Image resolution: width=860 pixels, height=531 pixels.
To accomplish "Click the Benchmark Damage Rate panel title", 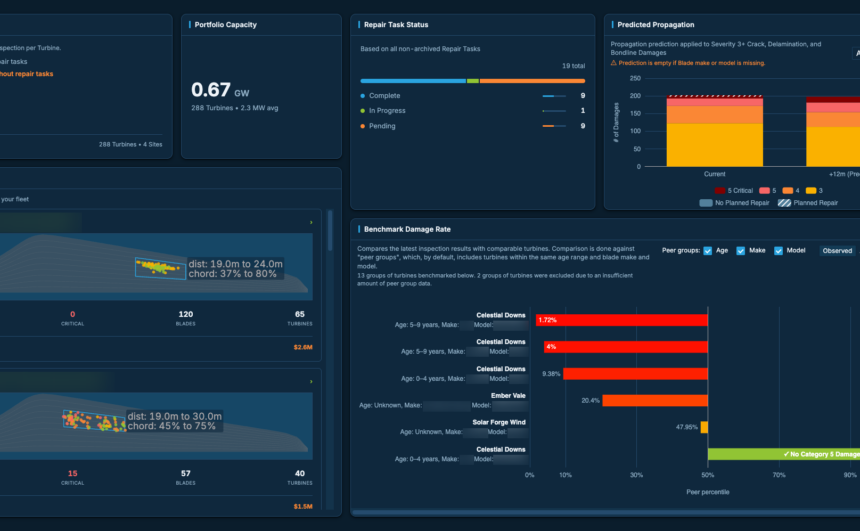I will click(x=407, y=229).
